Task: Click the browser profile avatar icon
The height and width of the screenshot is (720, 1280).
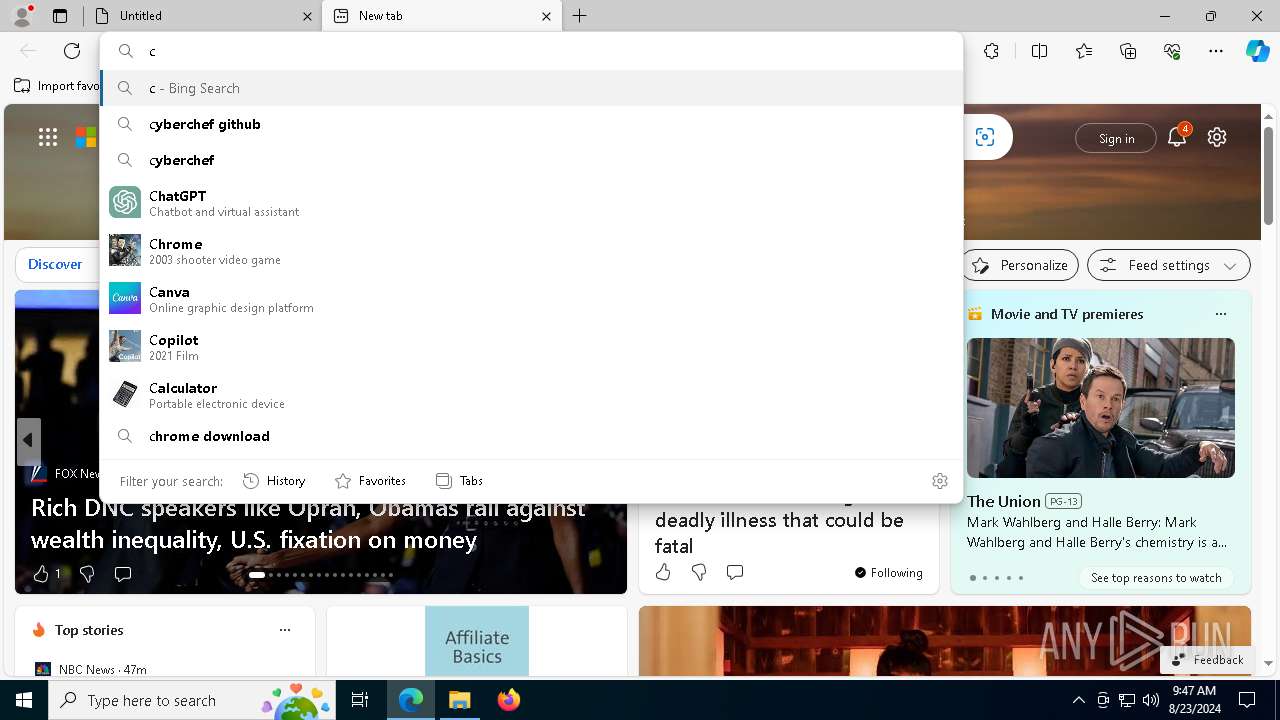Action: [22, 16]
